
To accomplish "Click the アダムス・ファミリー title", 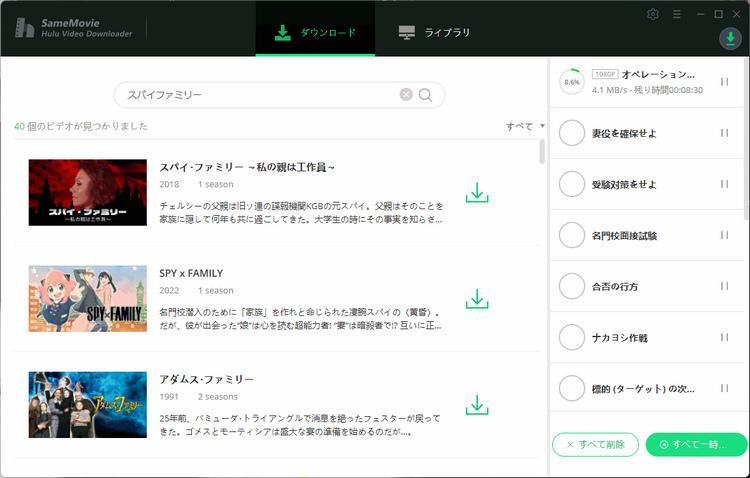I will coord(206,379).
